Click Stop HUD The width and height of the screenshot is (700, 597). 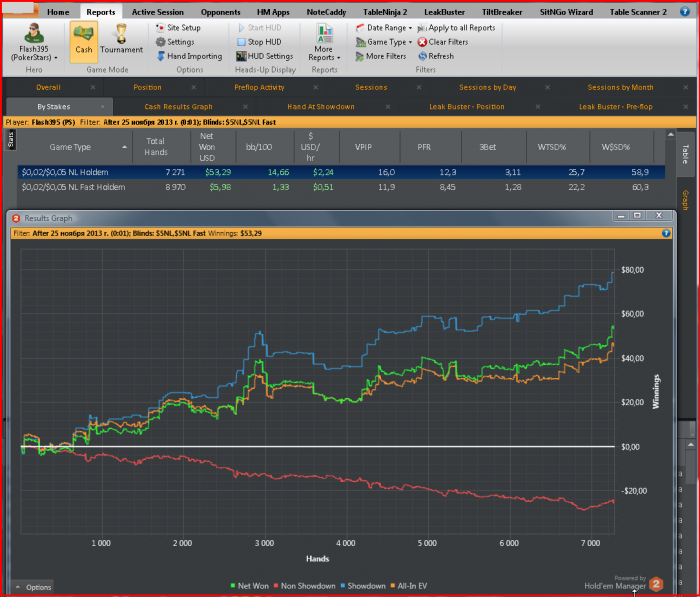click(x=259, y=42)
